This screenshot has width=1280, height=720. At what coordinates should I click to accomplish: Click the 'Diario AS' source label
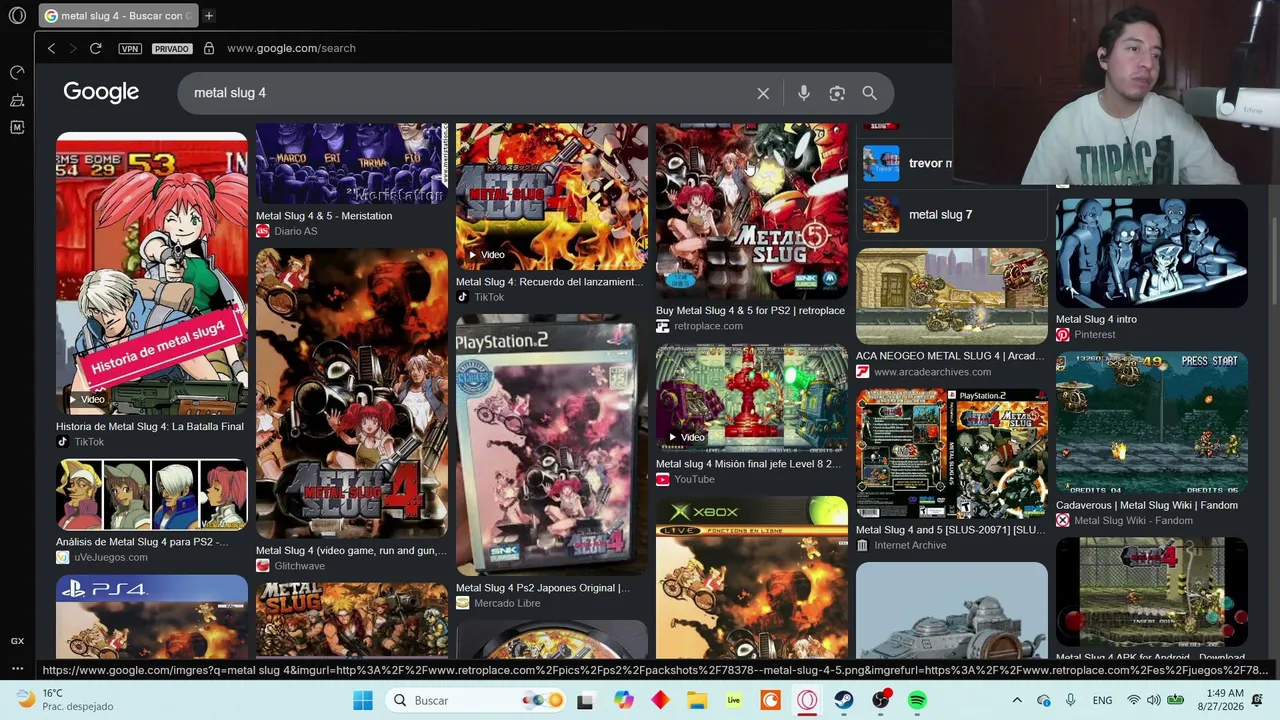tap(296, 231)
